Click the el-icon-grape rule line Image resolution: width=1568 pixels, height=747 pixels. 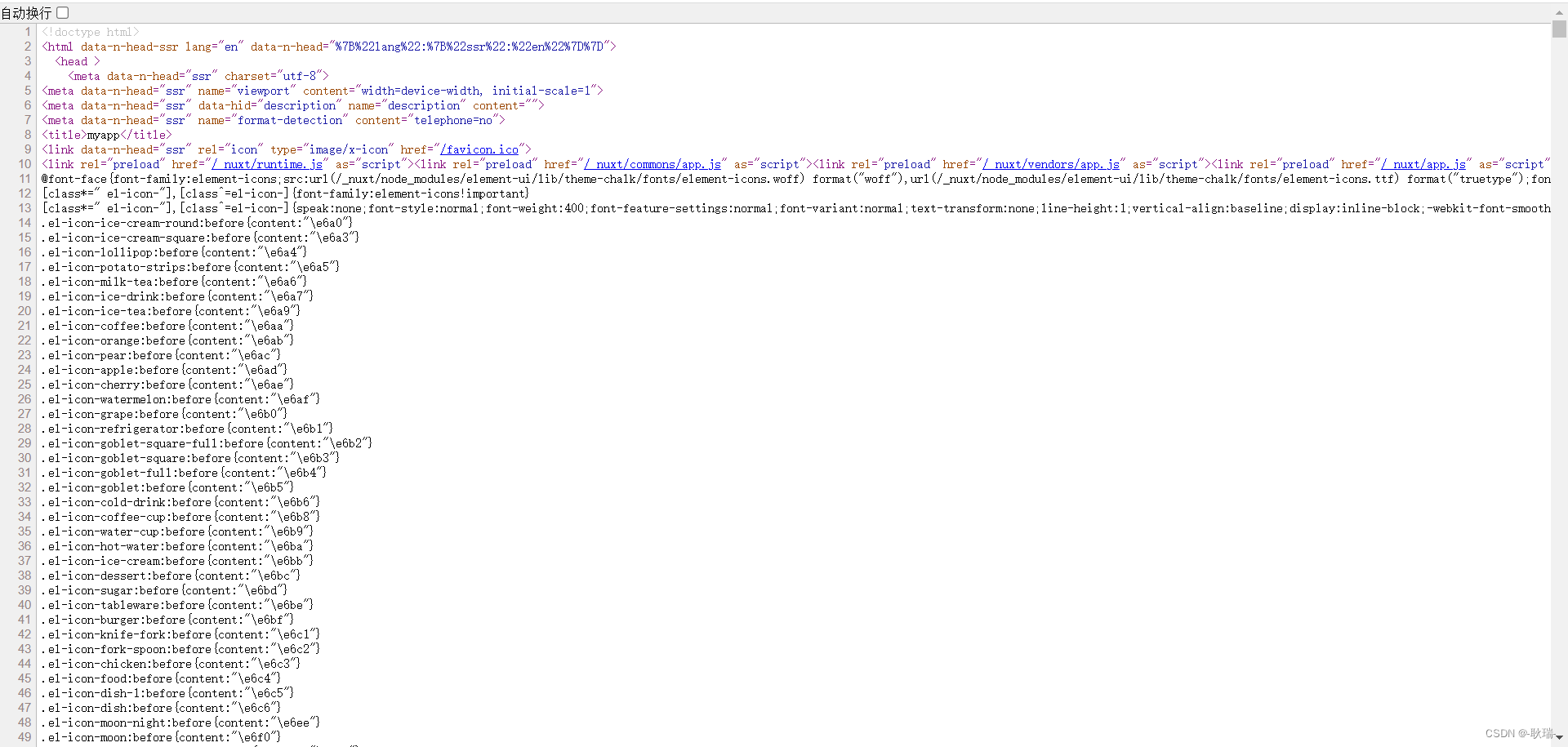[164, 414]
